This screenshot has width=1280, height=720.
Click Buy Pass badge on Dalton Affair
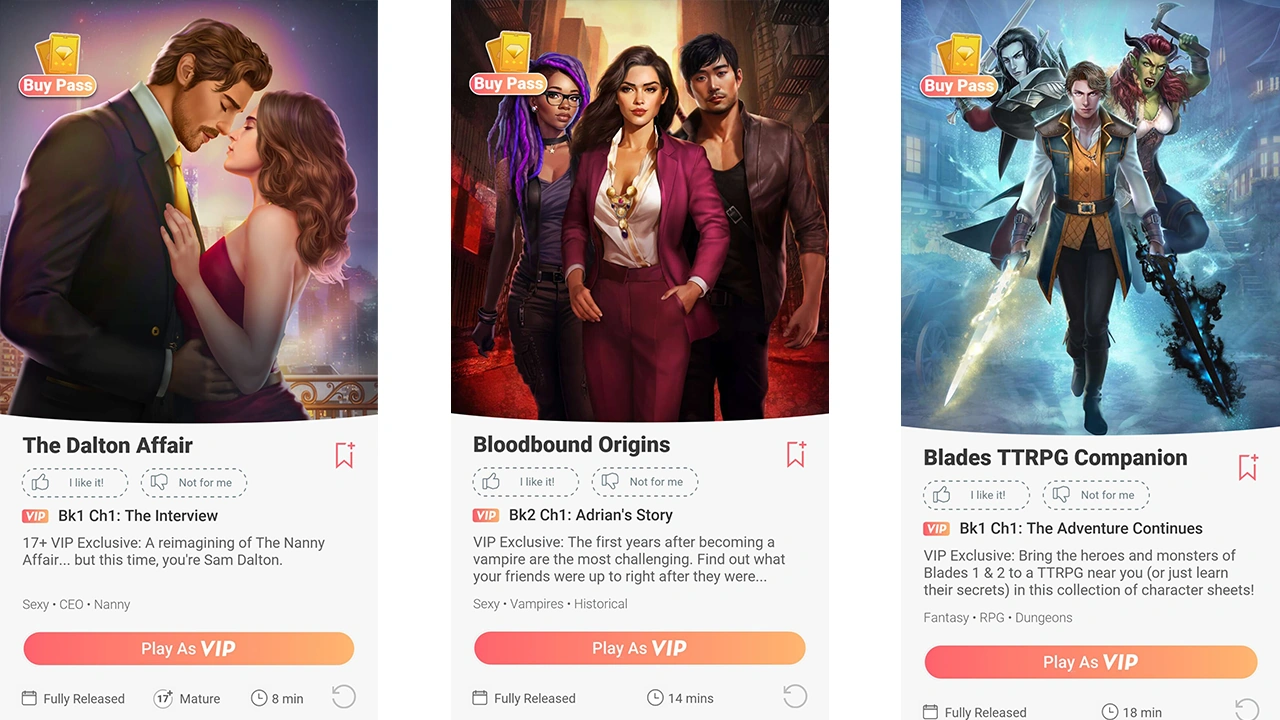tap(57, 66)
